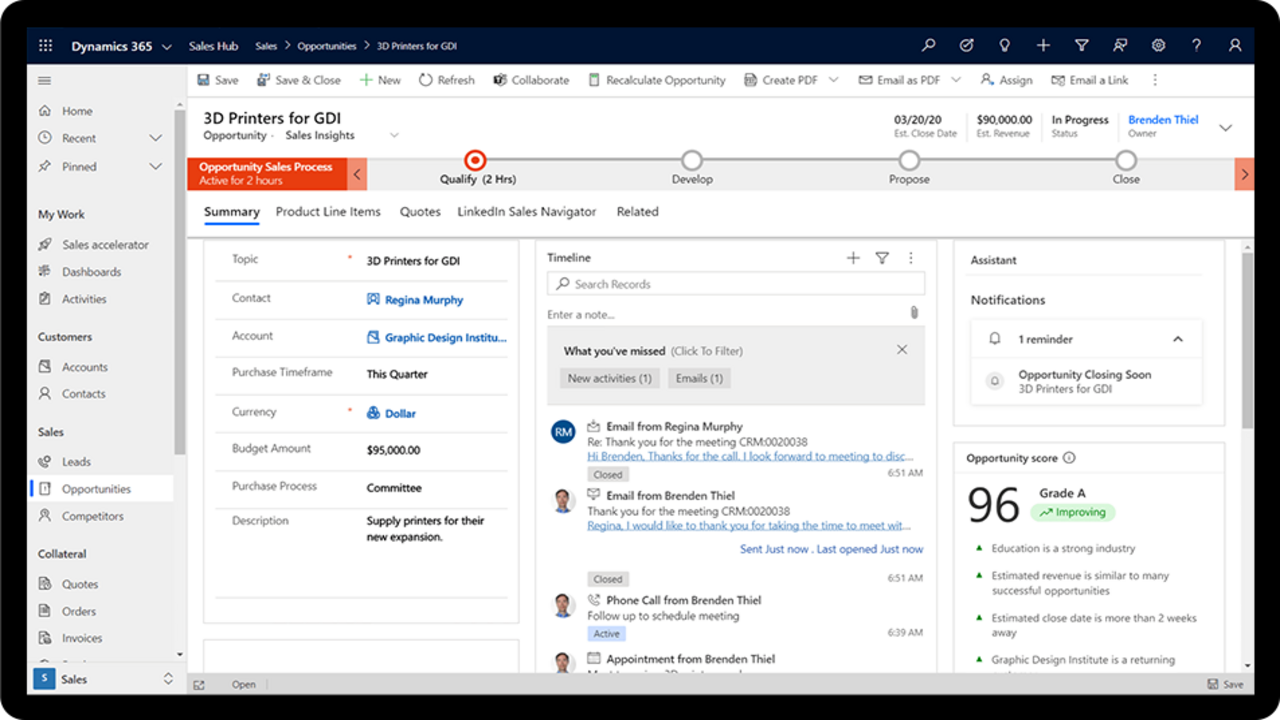Dismiss the What you've missed panel
Screen dimensions: 1280x720
pyautogui.click(x=902, y=350)
